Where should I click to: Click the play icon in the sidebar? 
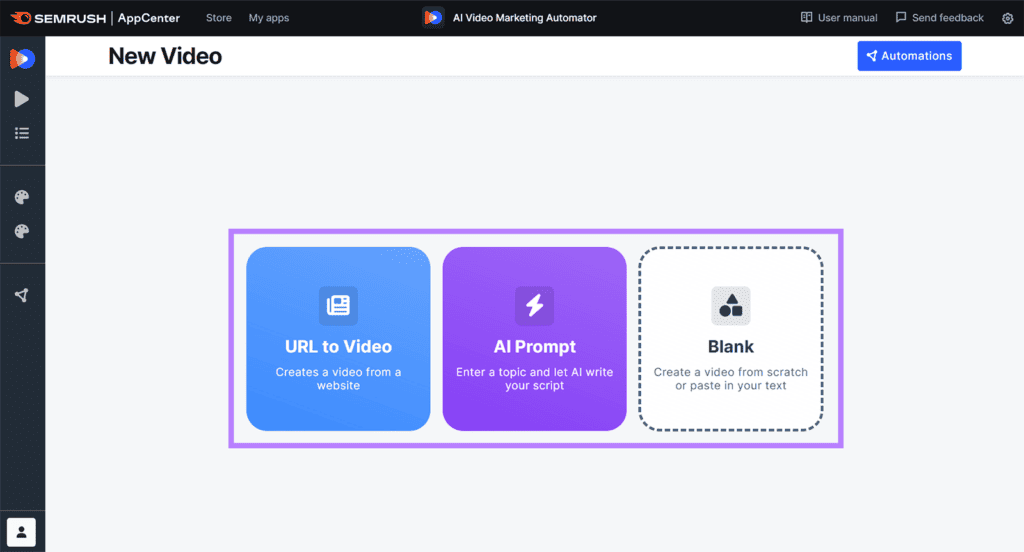pyautogui.click(x=22, y=99)
